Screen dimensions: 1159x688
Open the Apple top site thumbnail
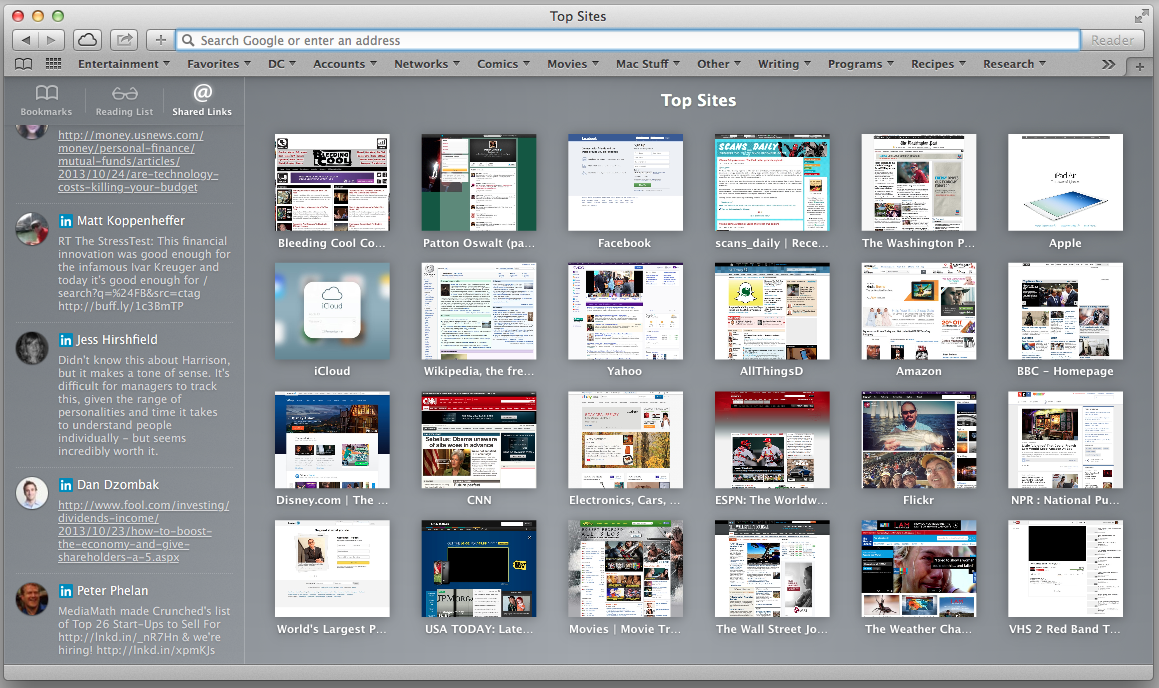coord(1065,182)
